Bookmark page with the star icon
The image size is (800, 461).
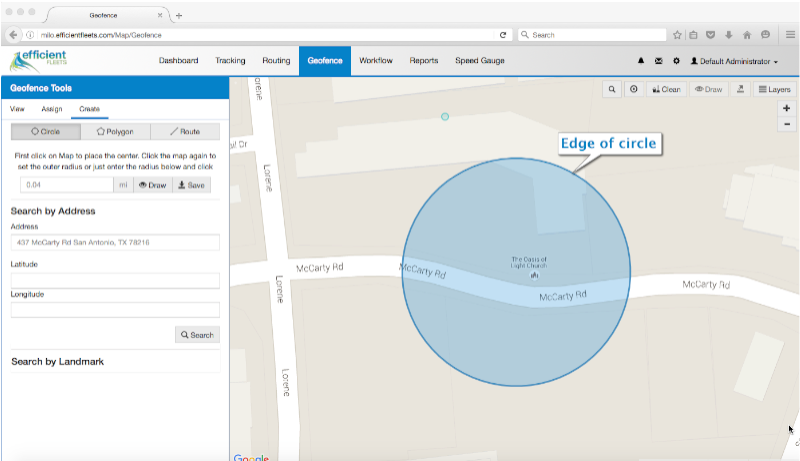pos(677,35)
